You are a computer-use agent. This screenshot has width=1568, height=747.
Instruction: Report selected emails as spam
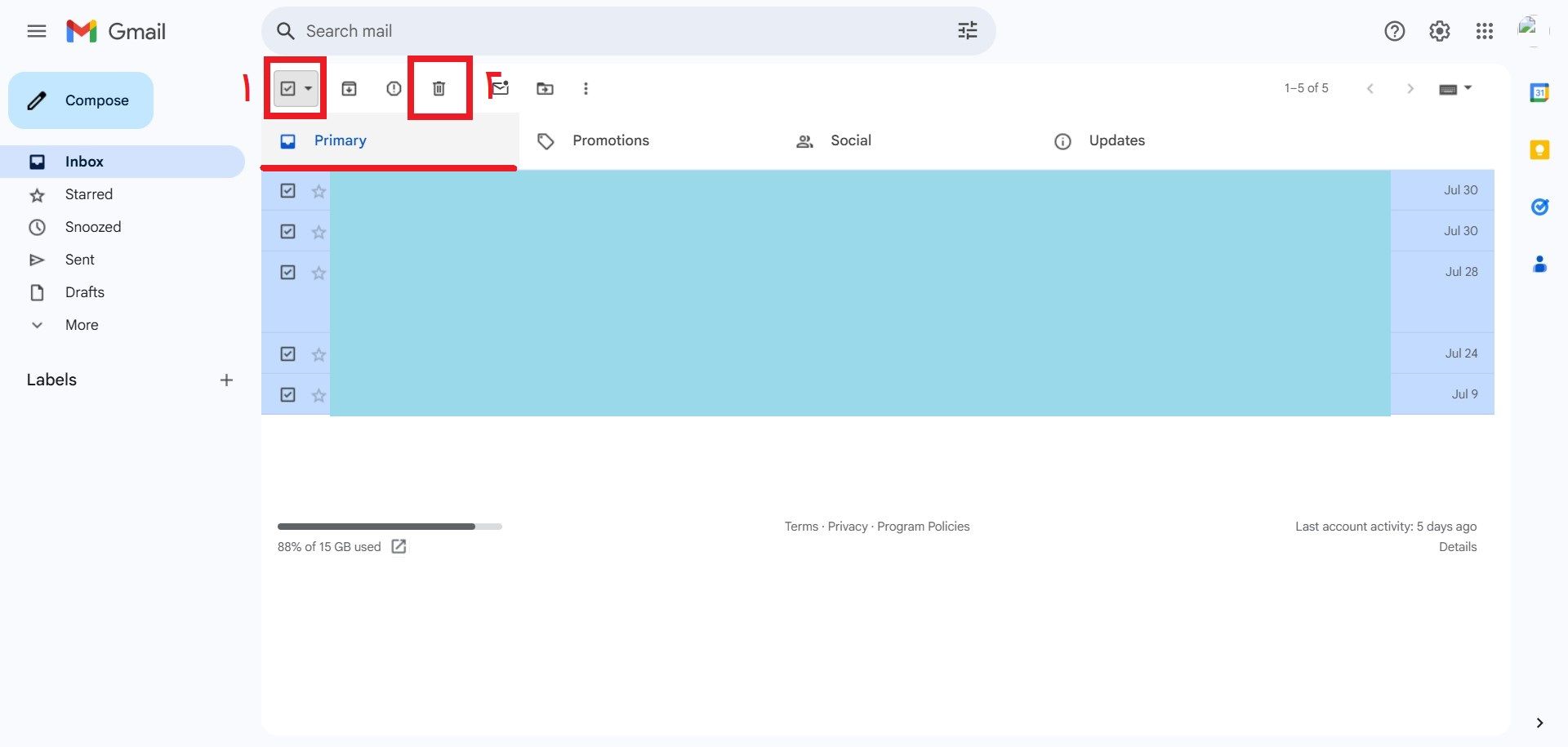[x=394, y=88]
